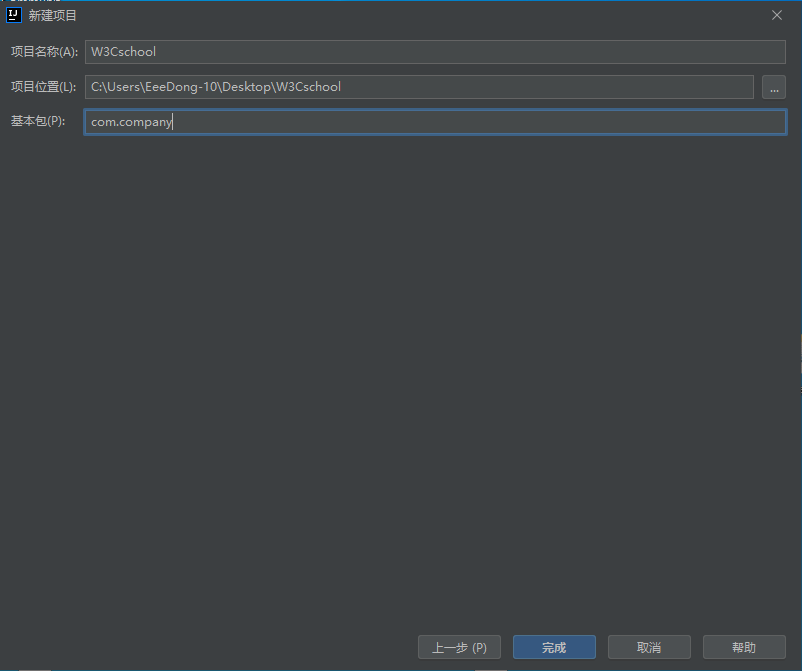Click the blank area of the dialog body
The height and width of the screenshot is (671, 802).
point(400,380)
